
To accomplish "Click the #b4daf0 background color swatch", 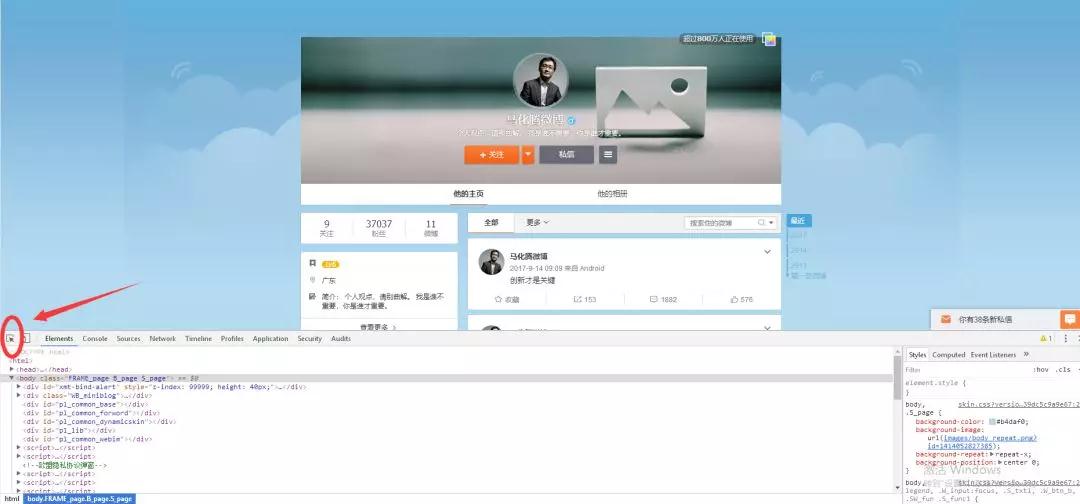I will (992, 421).
